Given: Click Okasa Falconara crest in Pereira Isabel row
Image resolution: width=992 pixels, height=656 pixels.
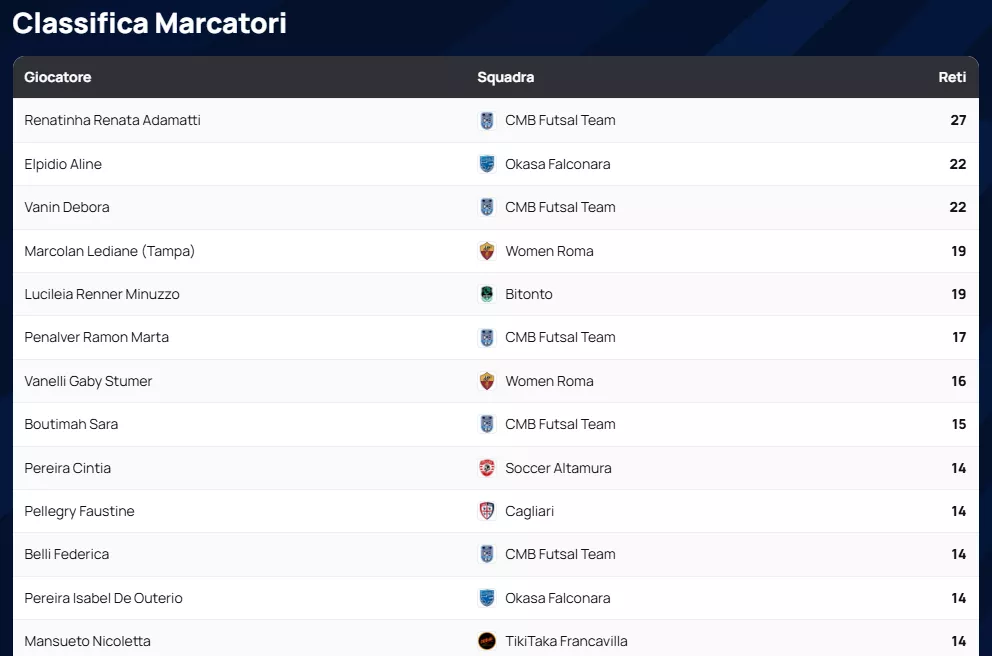Looking at the screenshot, I should click(x=487, y=598).
